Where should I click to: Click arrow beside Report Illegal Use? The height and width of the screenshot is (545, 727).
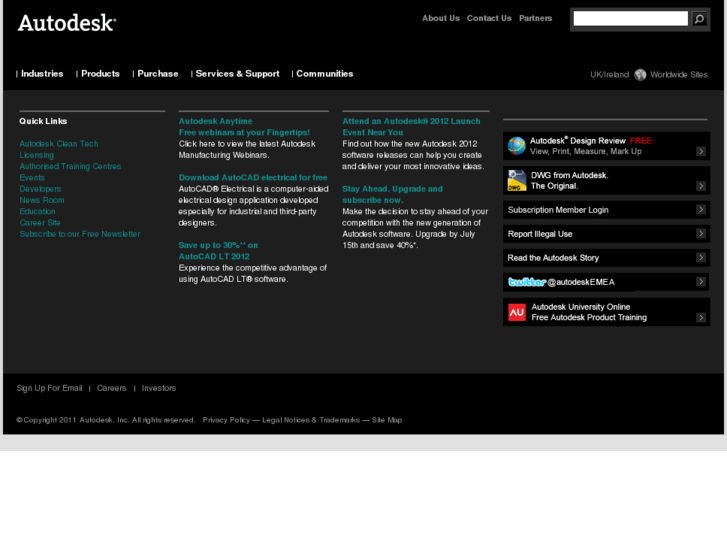(701, 233)
